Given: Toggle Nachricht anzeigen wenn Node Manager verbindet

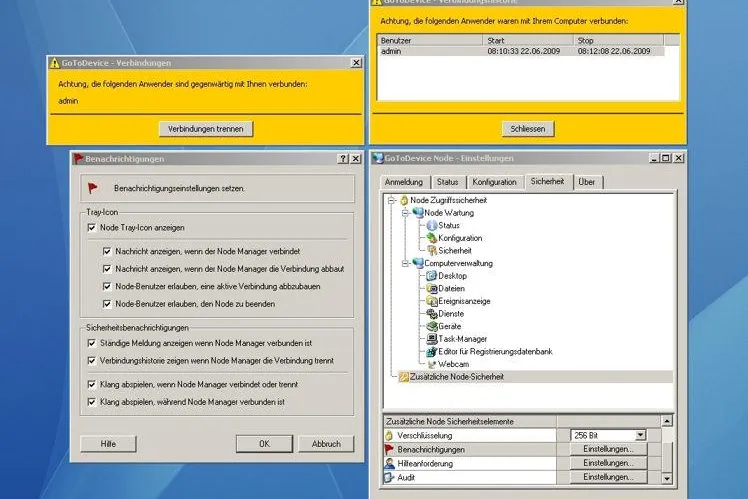Looking at the screenshot, I should (x=107, y=251).
